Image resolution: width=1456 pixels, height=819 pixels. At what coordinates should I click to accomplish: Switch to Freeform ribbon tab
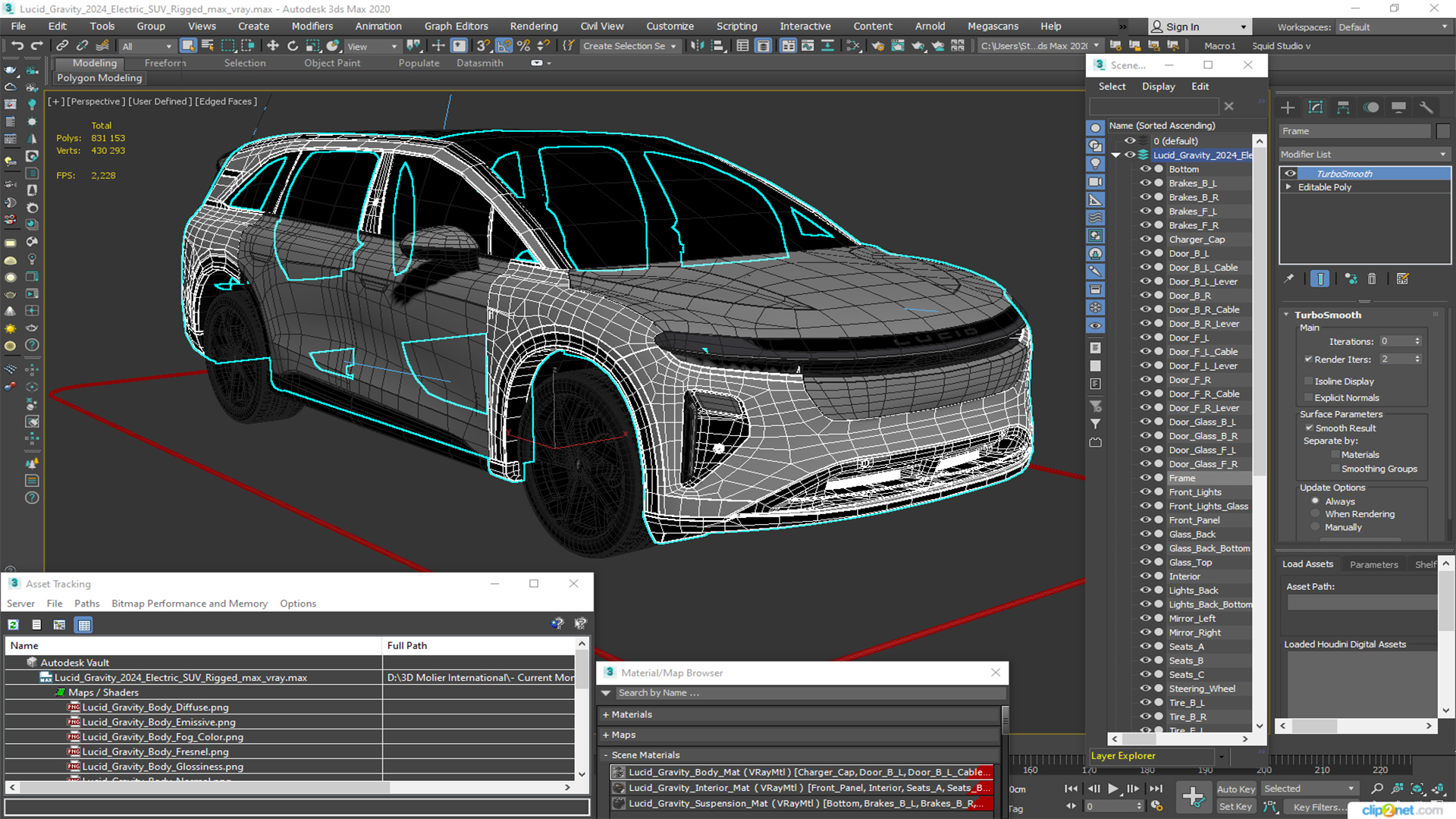(165, 63)
